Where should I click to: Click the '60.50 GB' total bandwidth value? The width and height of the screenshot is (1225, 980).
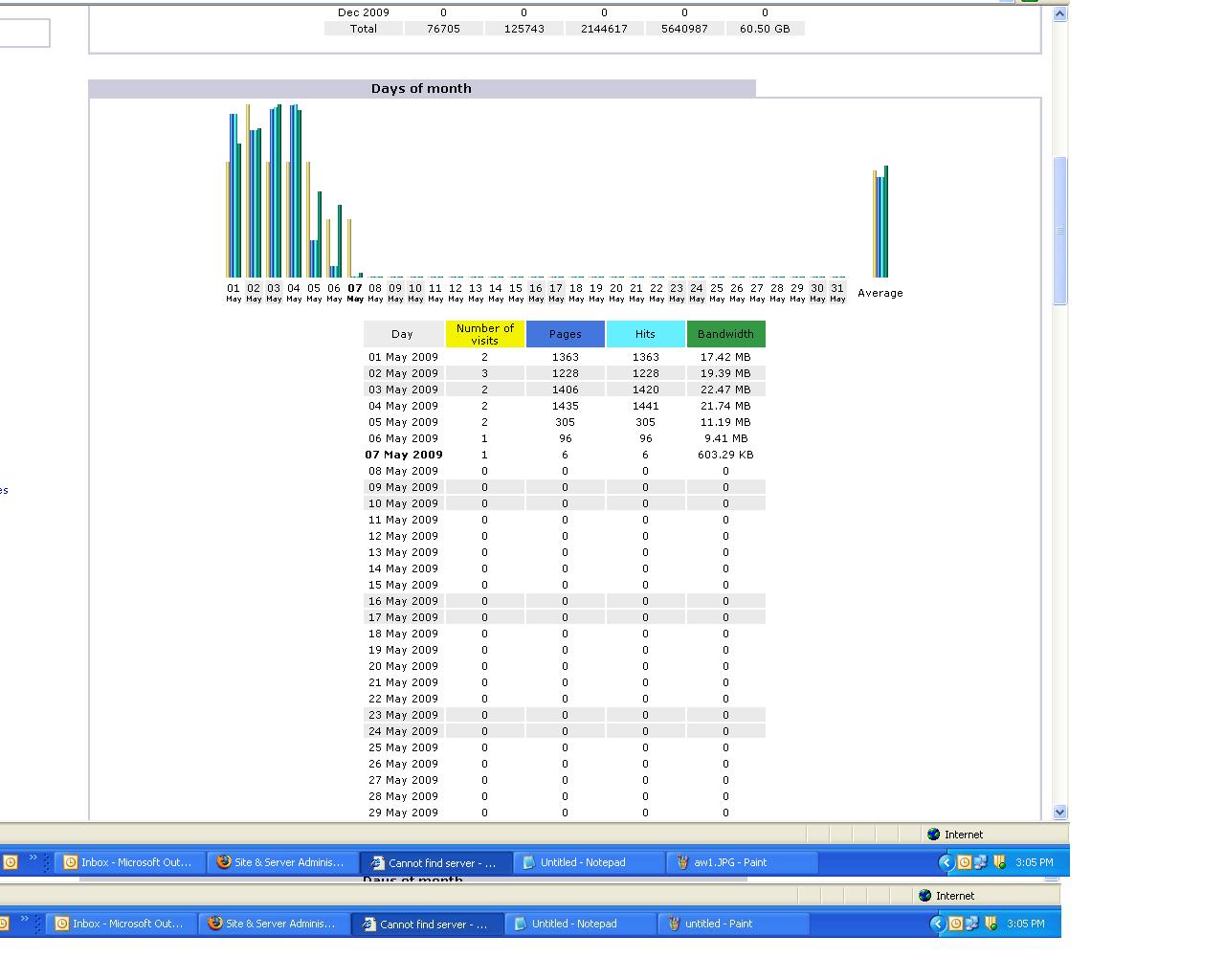coord(765,29)
